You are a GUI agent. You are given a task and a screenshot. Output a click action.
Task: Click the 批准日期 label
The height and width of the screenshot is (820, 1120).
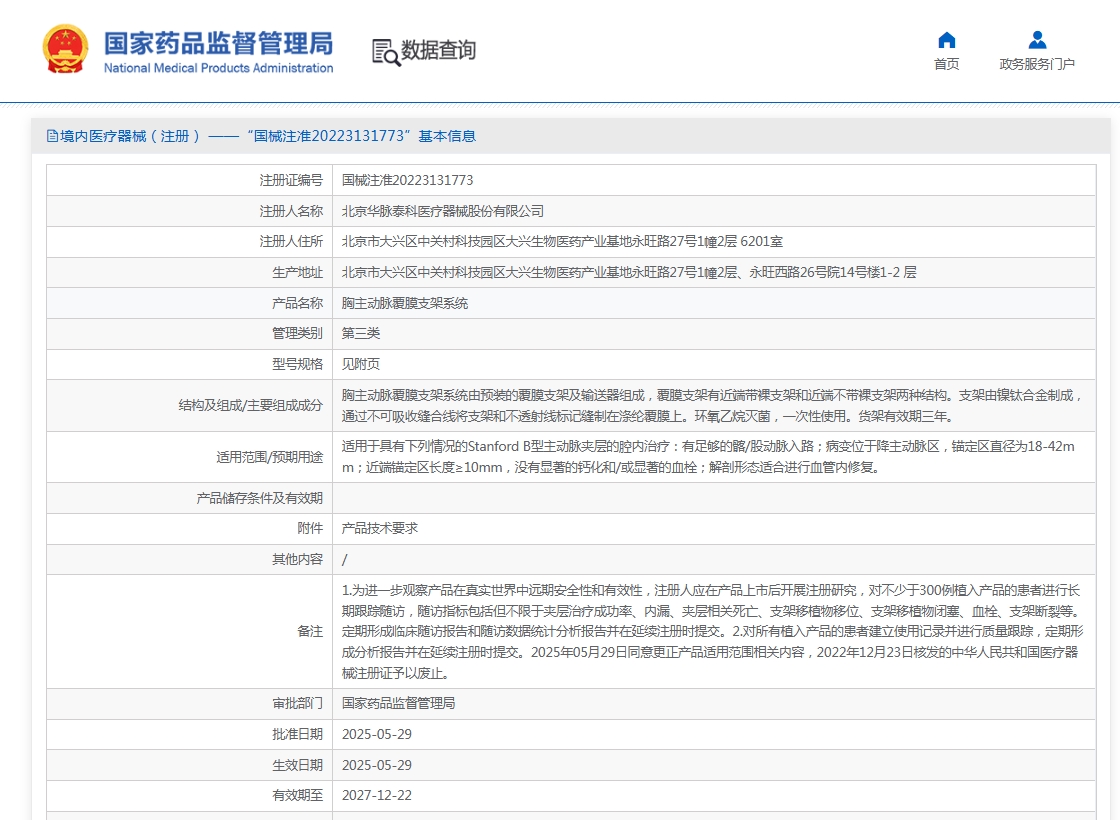pyautogui.click(x=298, y=734)
